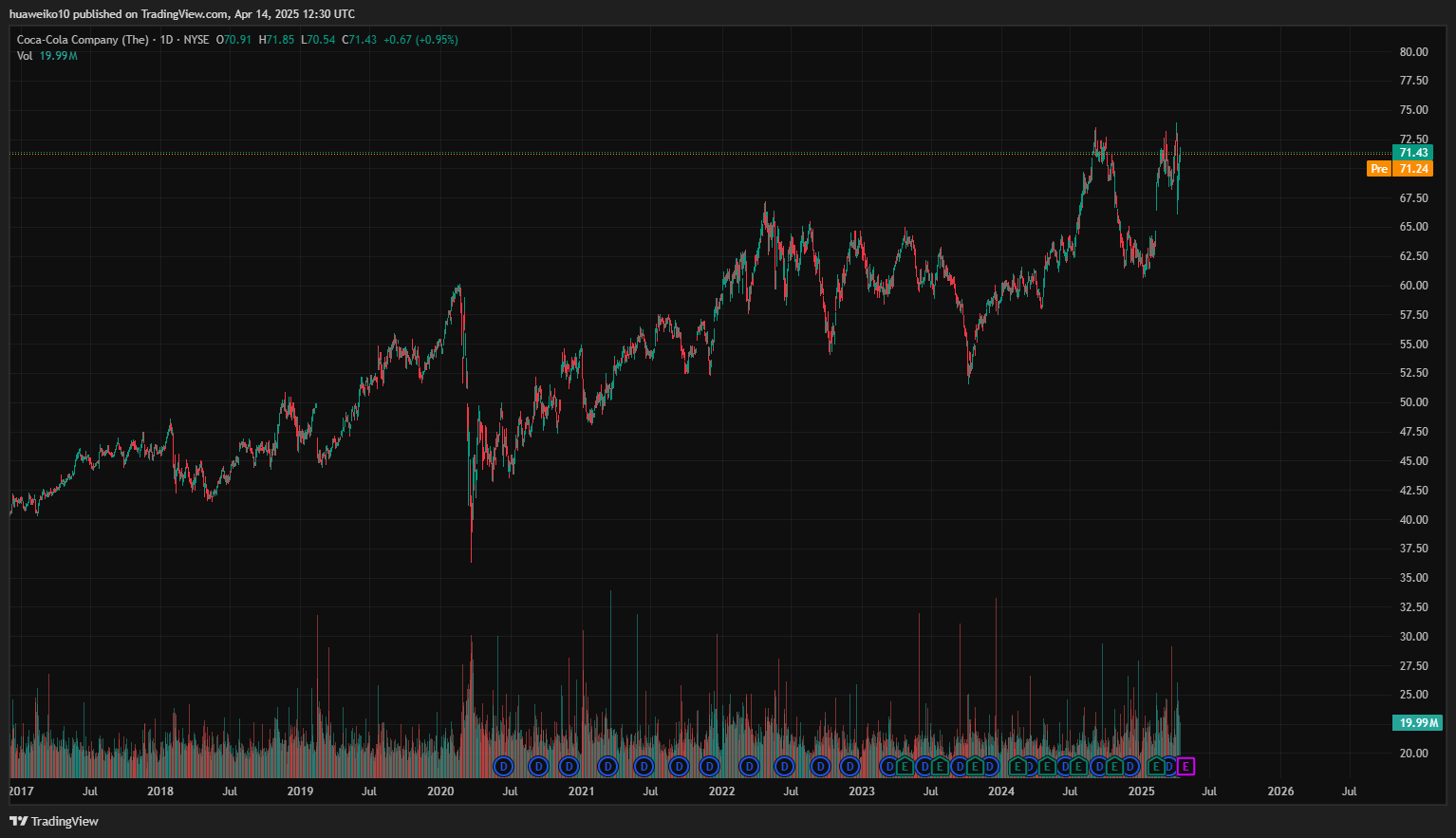The height and width of the screenshot is (838, 1456).
Task: Click the Jul label after 2026
Action: pyautogui.click(x=1349, y=791)
